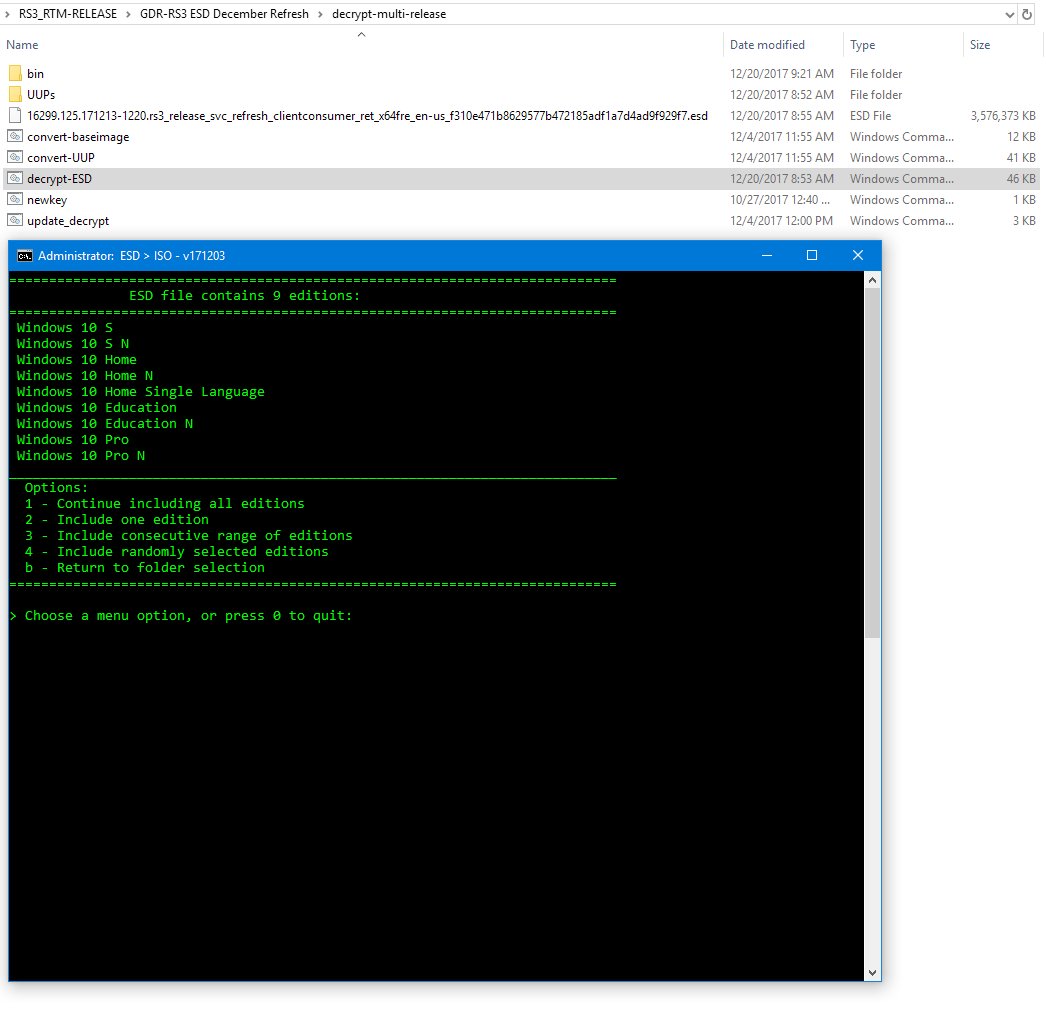Screen dimensions: 1046x1031
Task: Click the console scrollbar down arrow
Action: 872,973
